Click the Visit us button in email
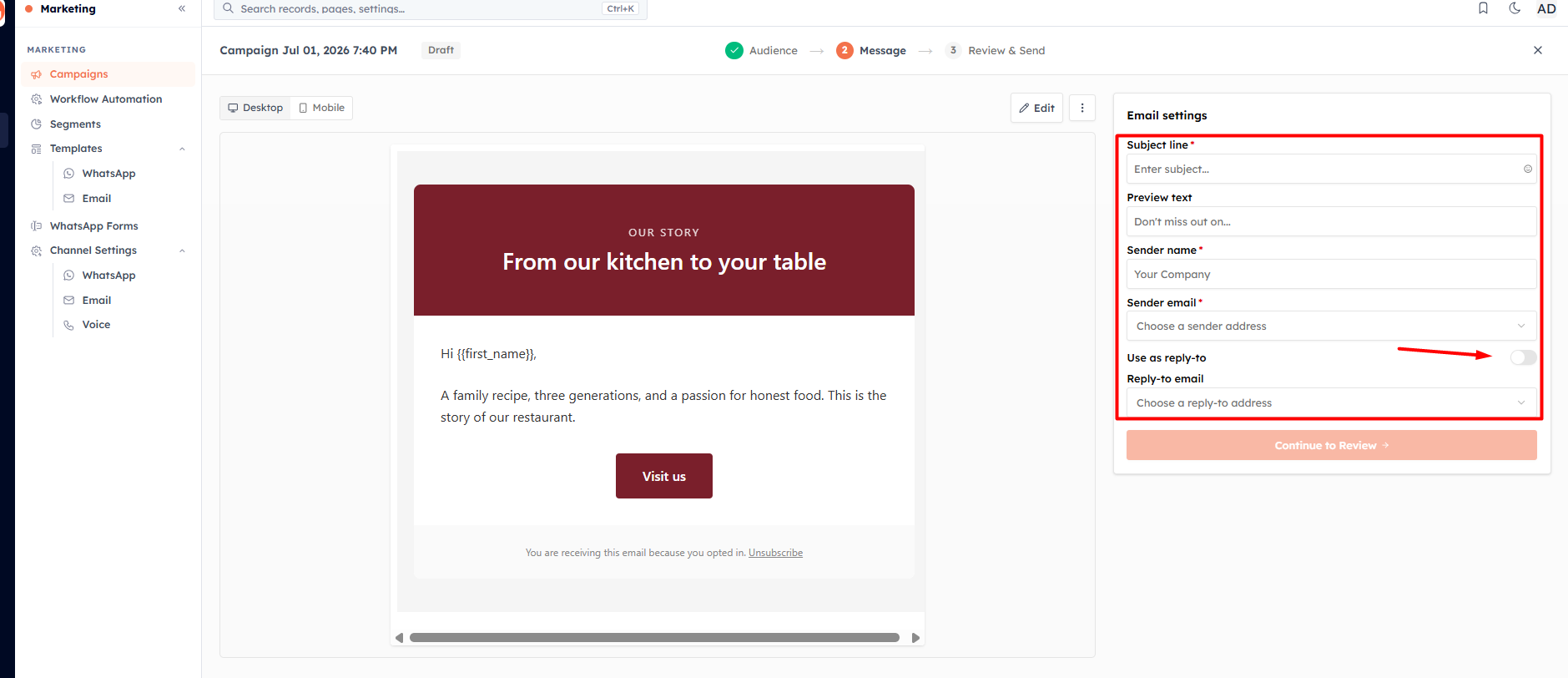The image size is (1568, 678). (x=664, y=476)
